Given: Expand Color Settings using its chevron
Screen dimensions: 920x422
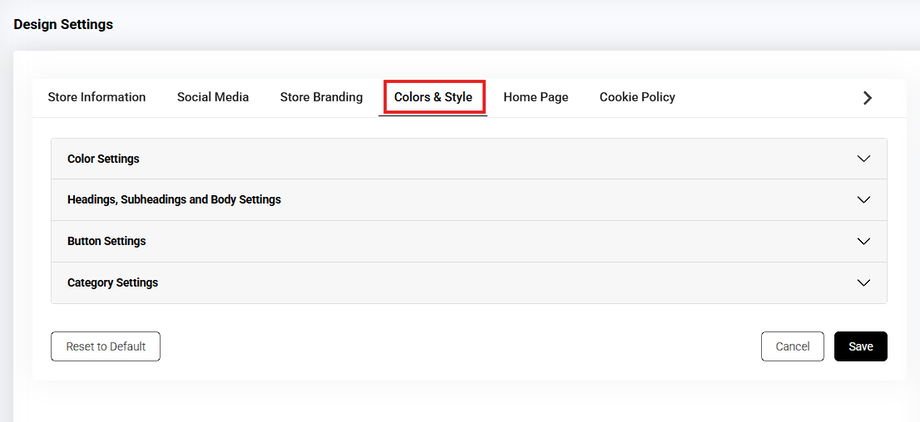Looking at the screenshot, I should click(x=864, y=159).
